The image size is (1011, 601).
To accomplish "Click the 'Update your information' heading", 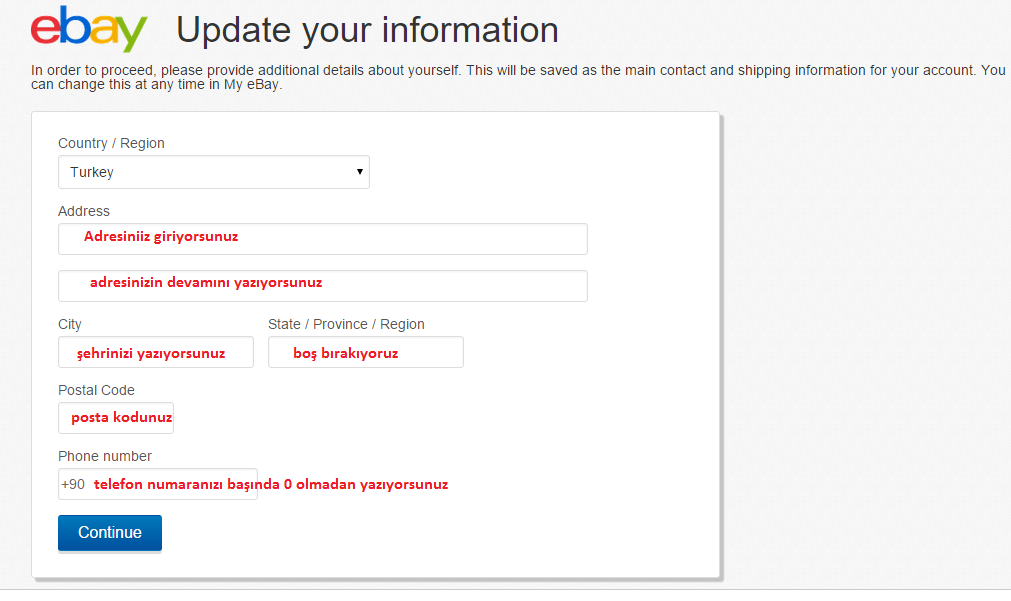I will coord(367,30).
